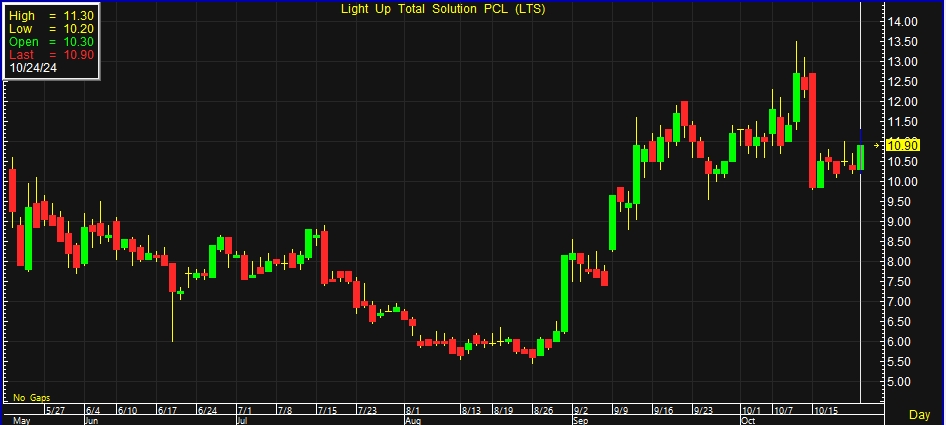Click the yellow 10.90 last price marker
This screenshot has height=425, width=946.
pyautogui.click(x=904, y=146)
